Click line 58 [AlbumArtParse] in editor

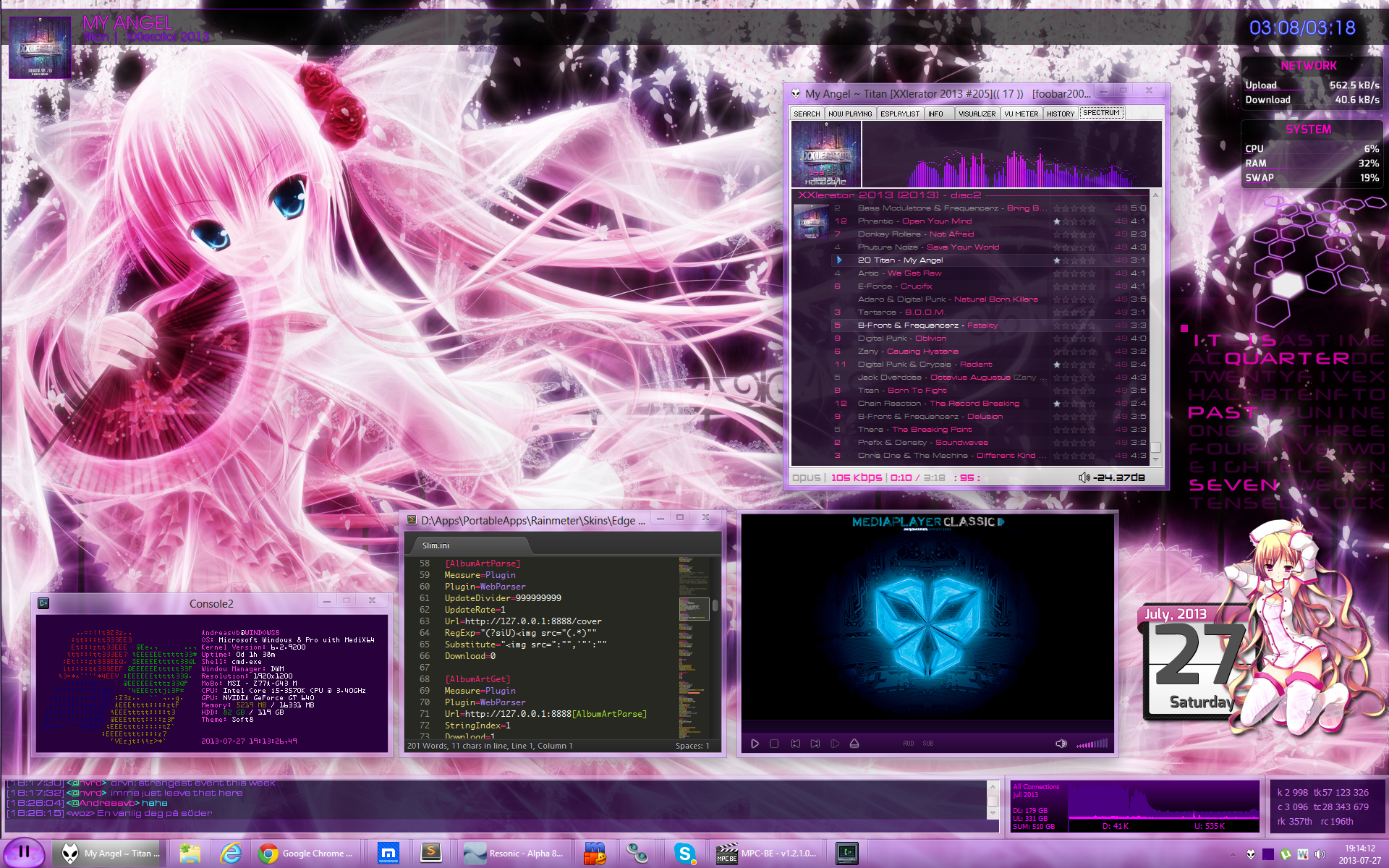483,563
